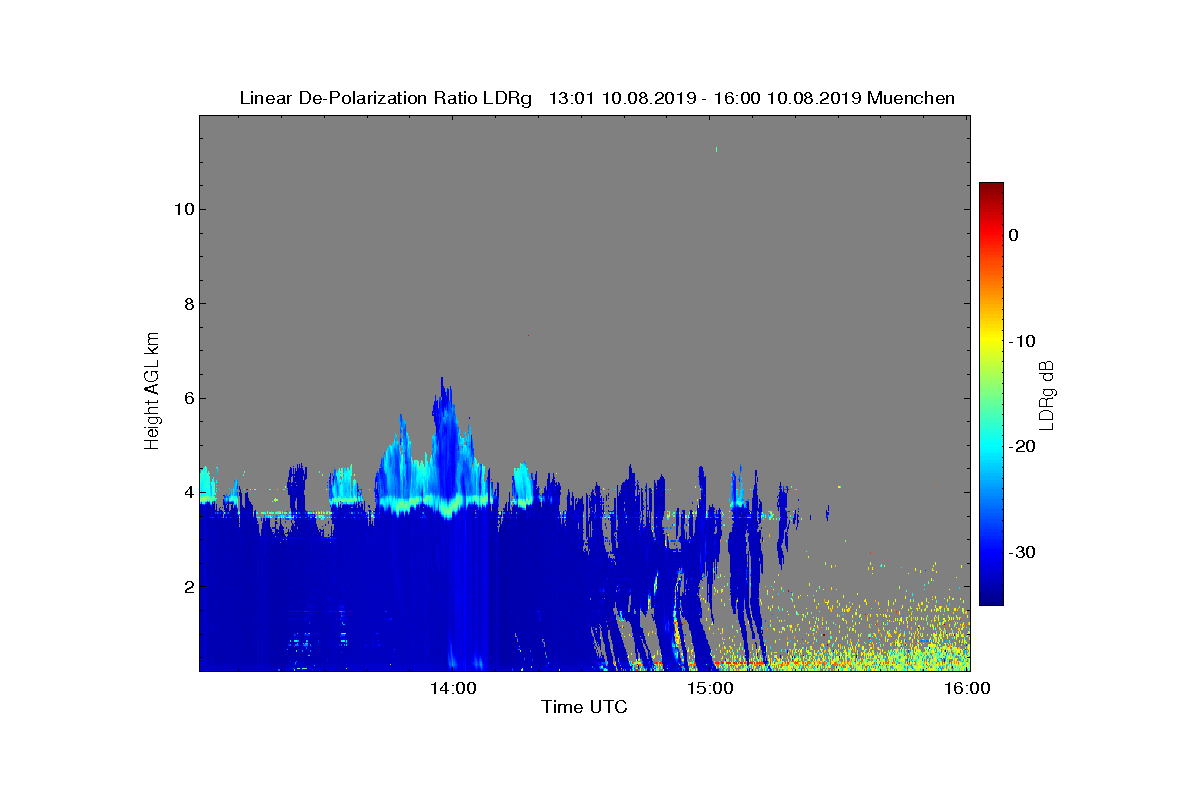Click the '10' height tick label
Image resolution: width=1200 pixels, height=800 pixels.
point(182,209)
